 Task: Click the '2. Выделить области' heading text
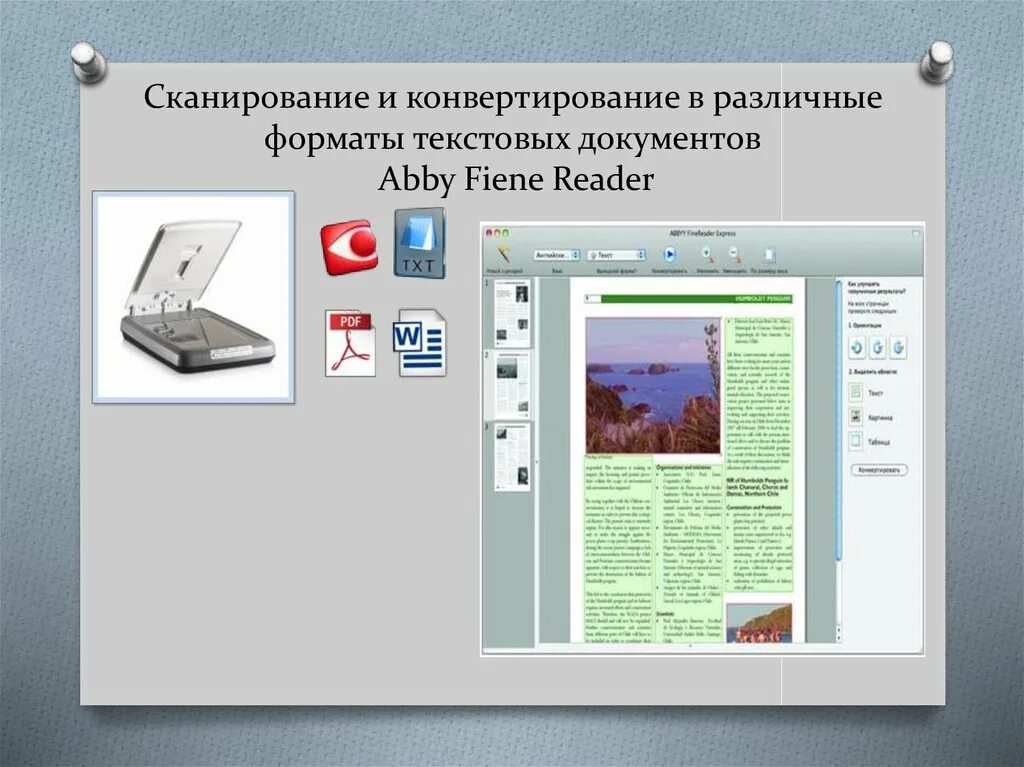pos(872,371)
